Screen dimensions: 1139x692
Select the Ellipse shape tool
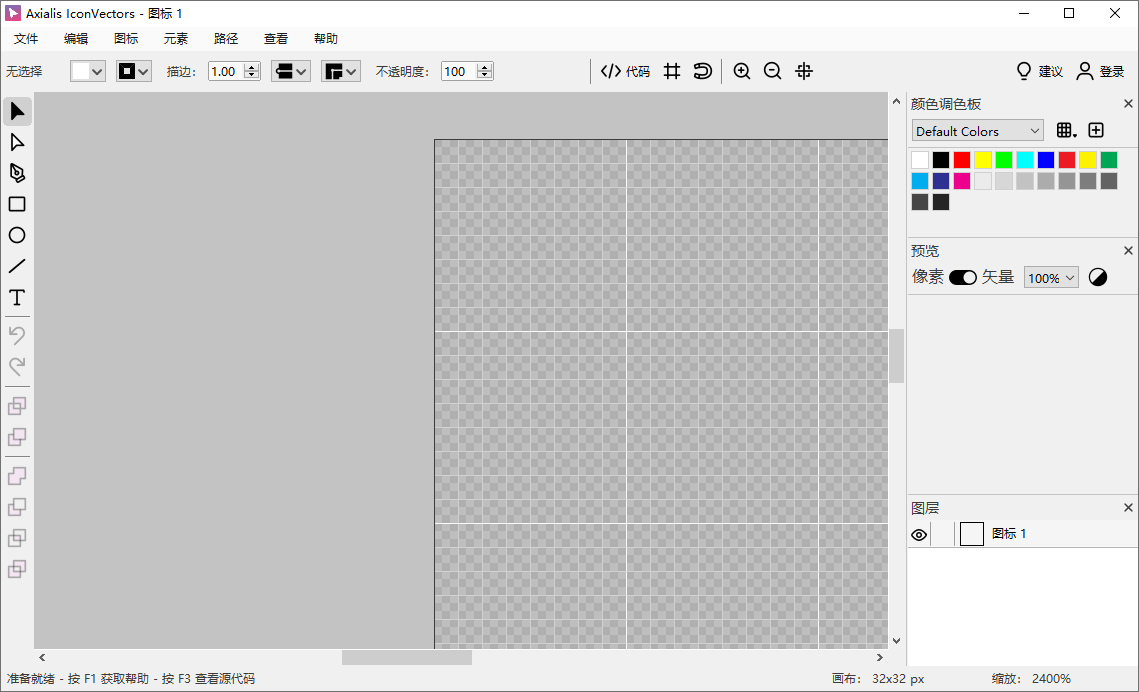point(17,235)
